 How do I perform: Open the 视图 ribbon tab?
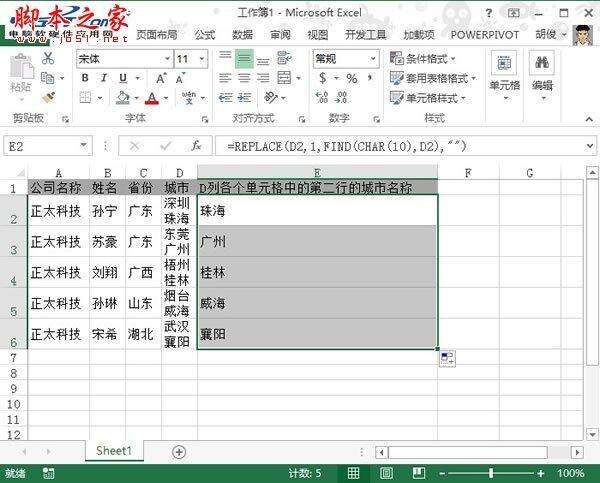(x=318, y=35)
